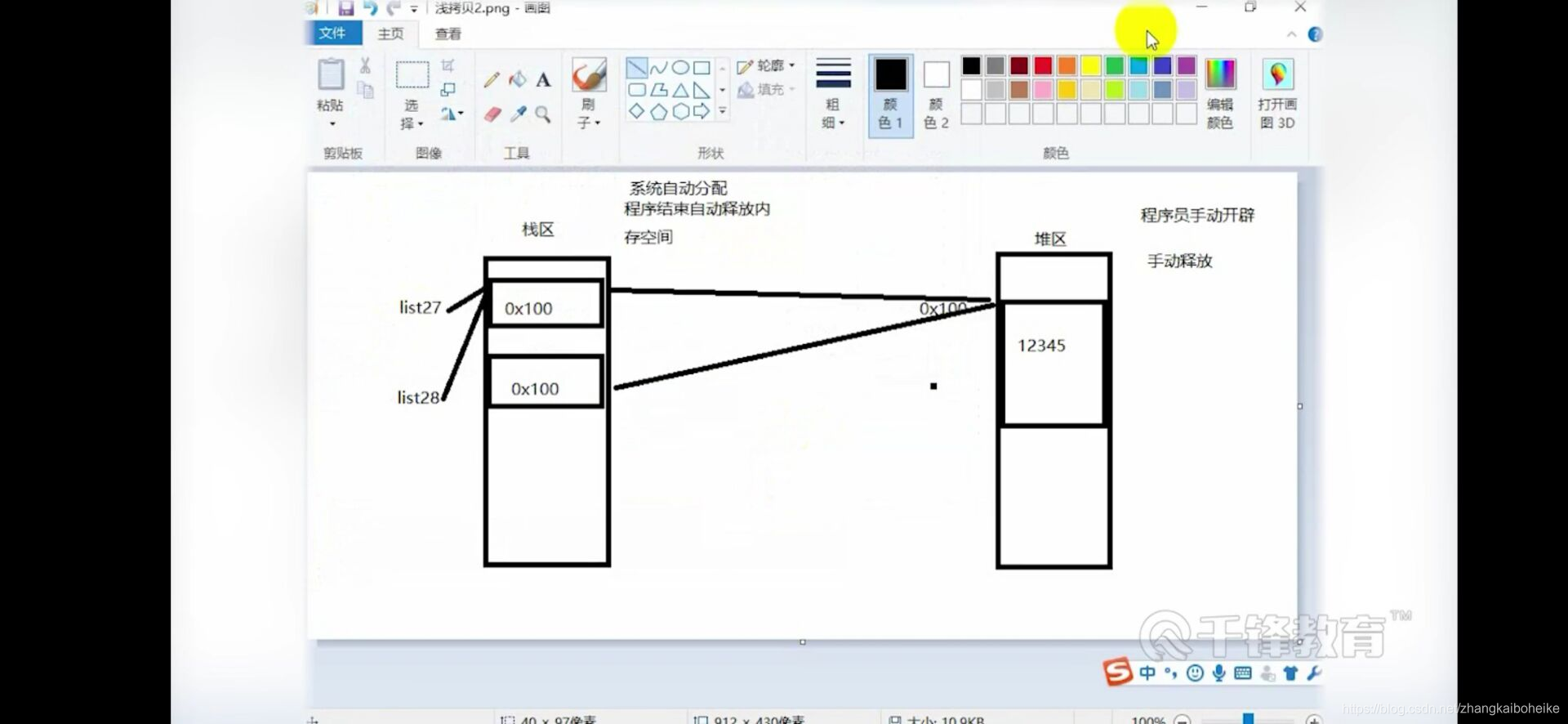Open the 文件 menu
The image size is (1568, 724).
[x=333, y=33]
